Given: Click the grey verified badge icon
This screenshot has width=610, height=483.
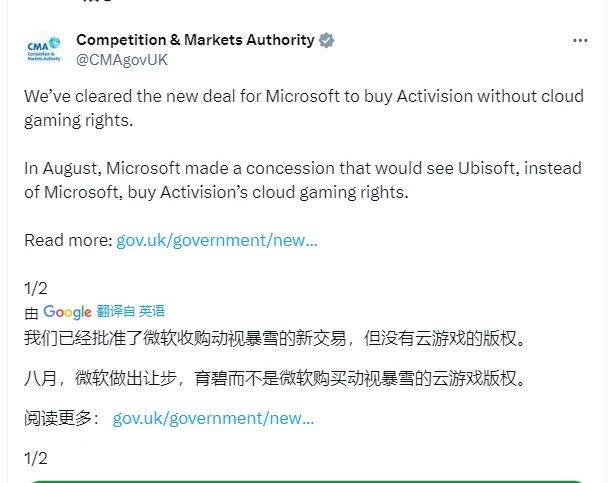Looking at the screenshot, I should (326, 41).
